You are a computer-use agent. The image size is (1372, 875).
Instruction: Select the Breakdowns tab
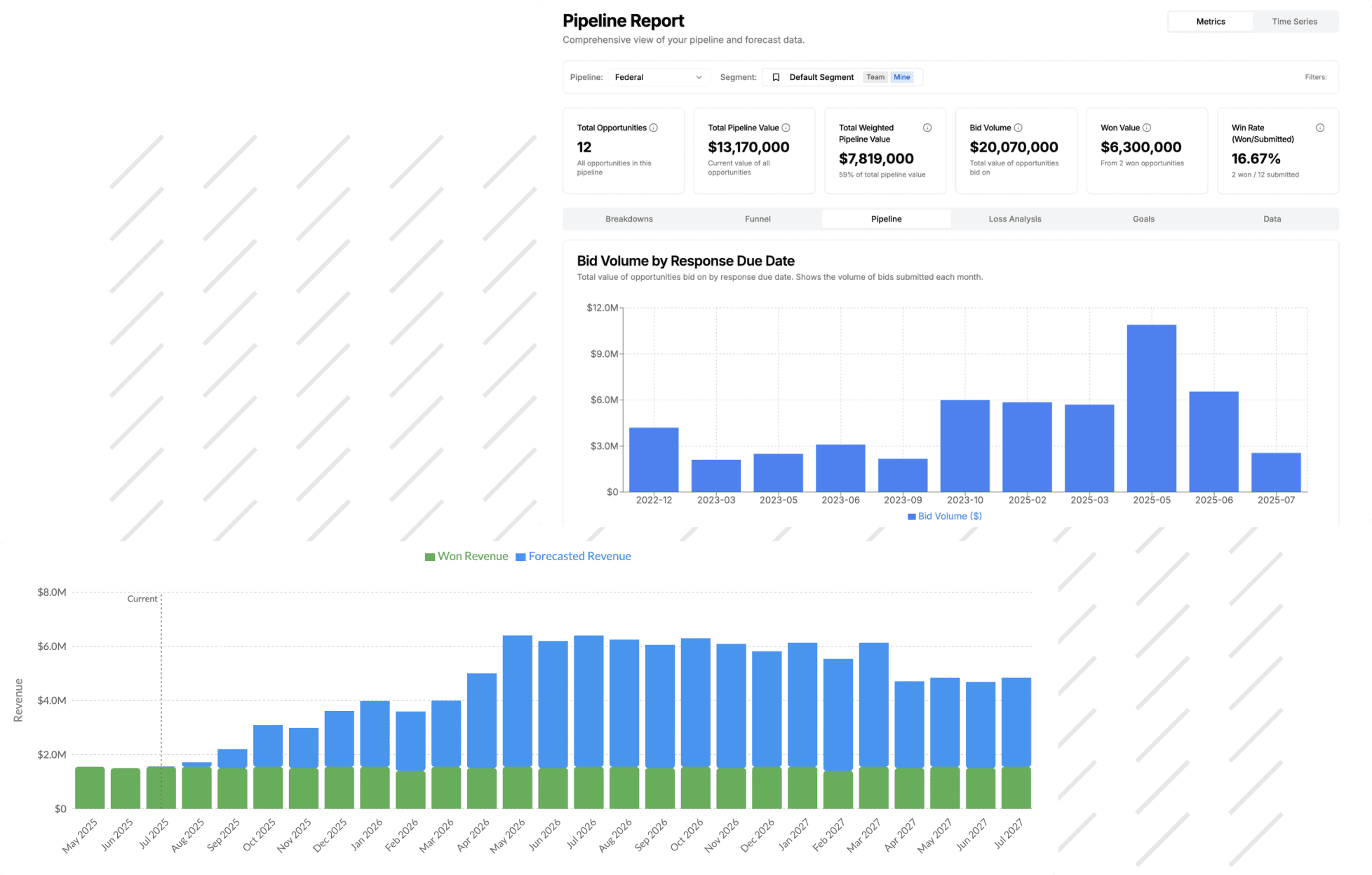click(629, 219)
